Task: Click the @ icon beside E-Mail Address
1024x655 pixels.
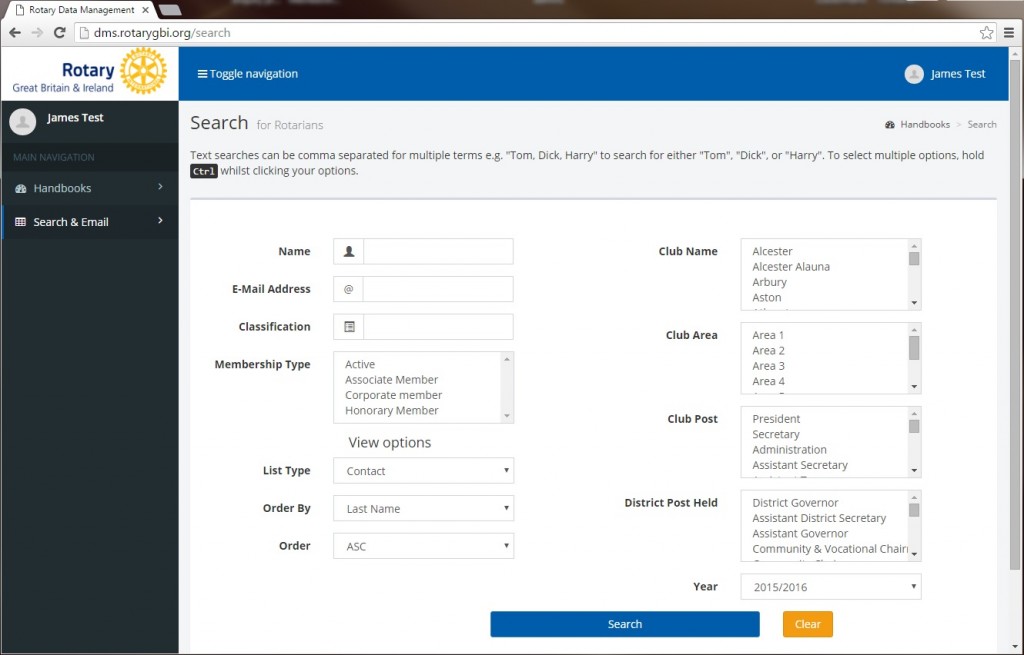Action: coord(349,289)
